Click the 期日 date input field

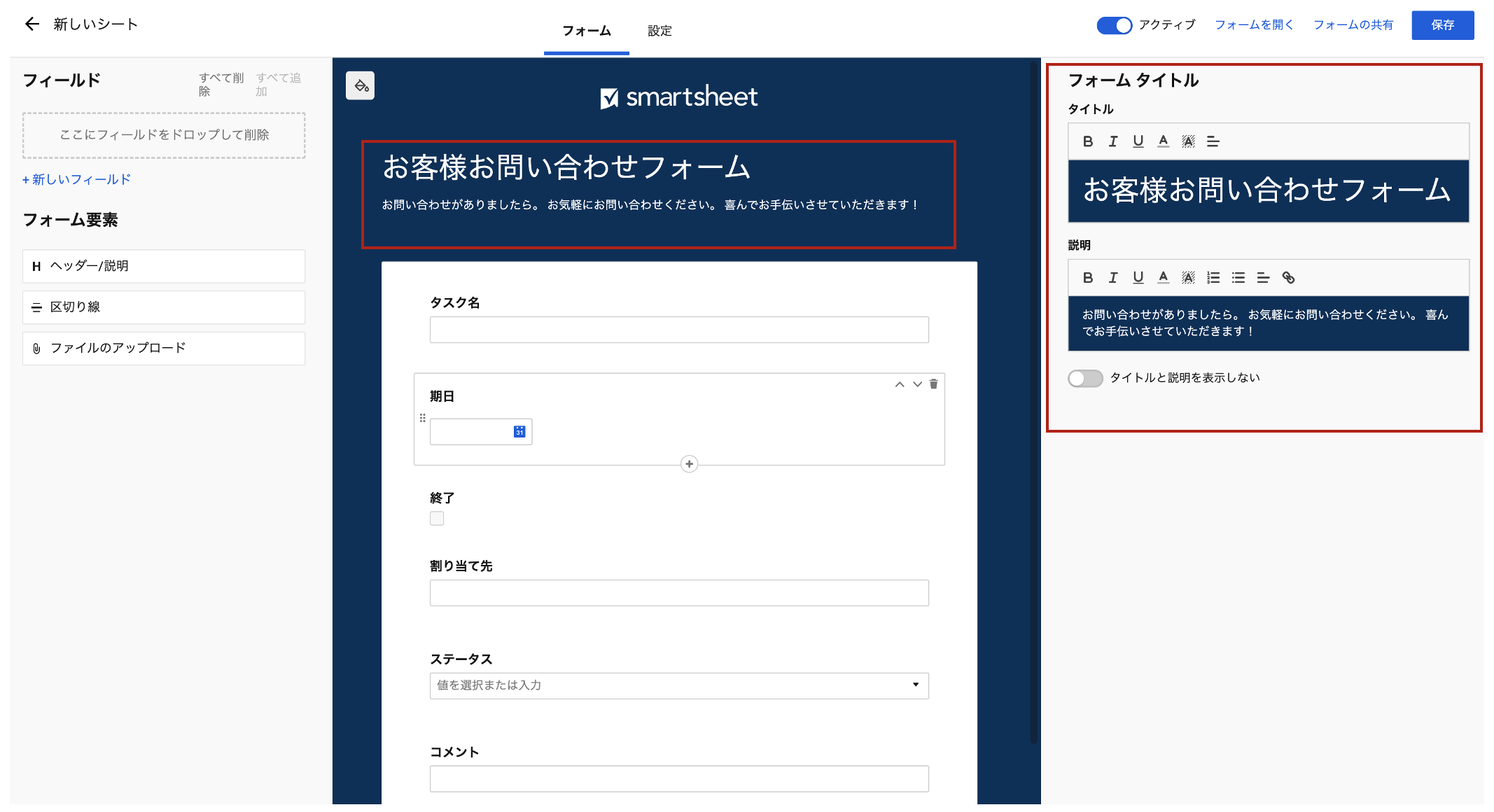click(x=481, y=431)
